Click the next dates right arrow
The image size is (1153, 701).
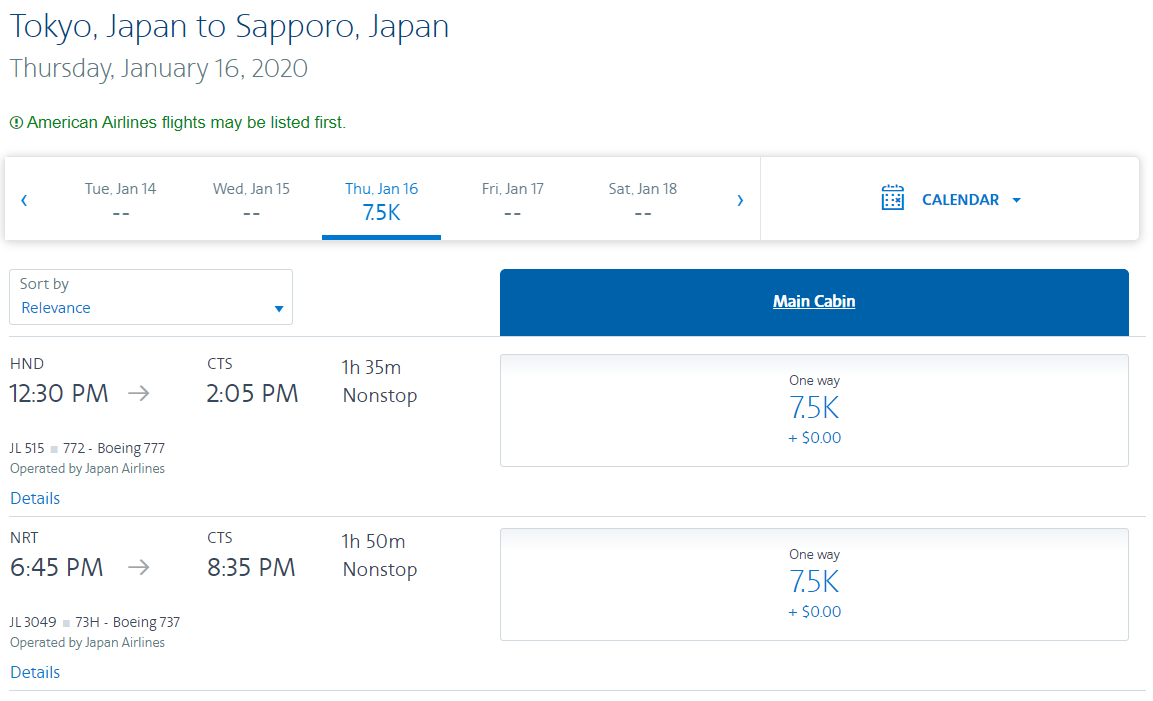click(740, 200)
